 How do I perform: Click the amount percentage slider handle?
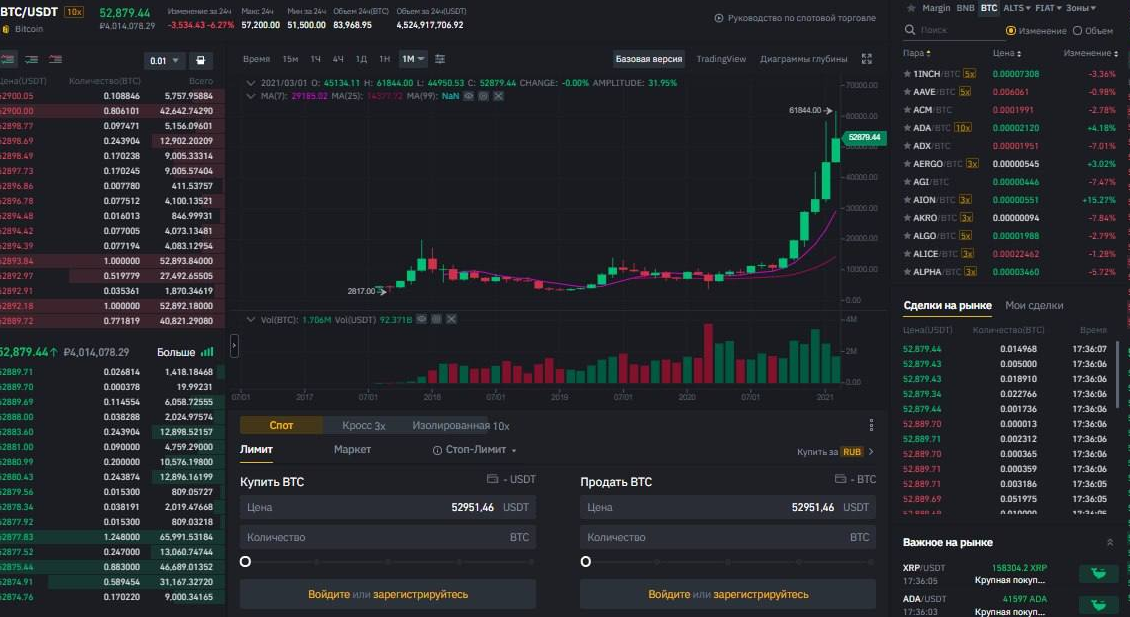(246, 562)
